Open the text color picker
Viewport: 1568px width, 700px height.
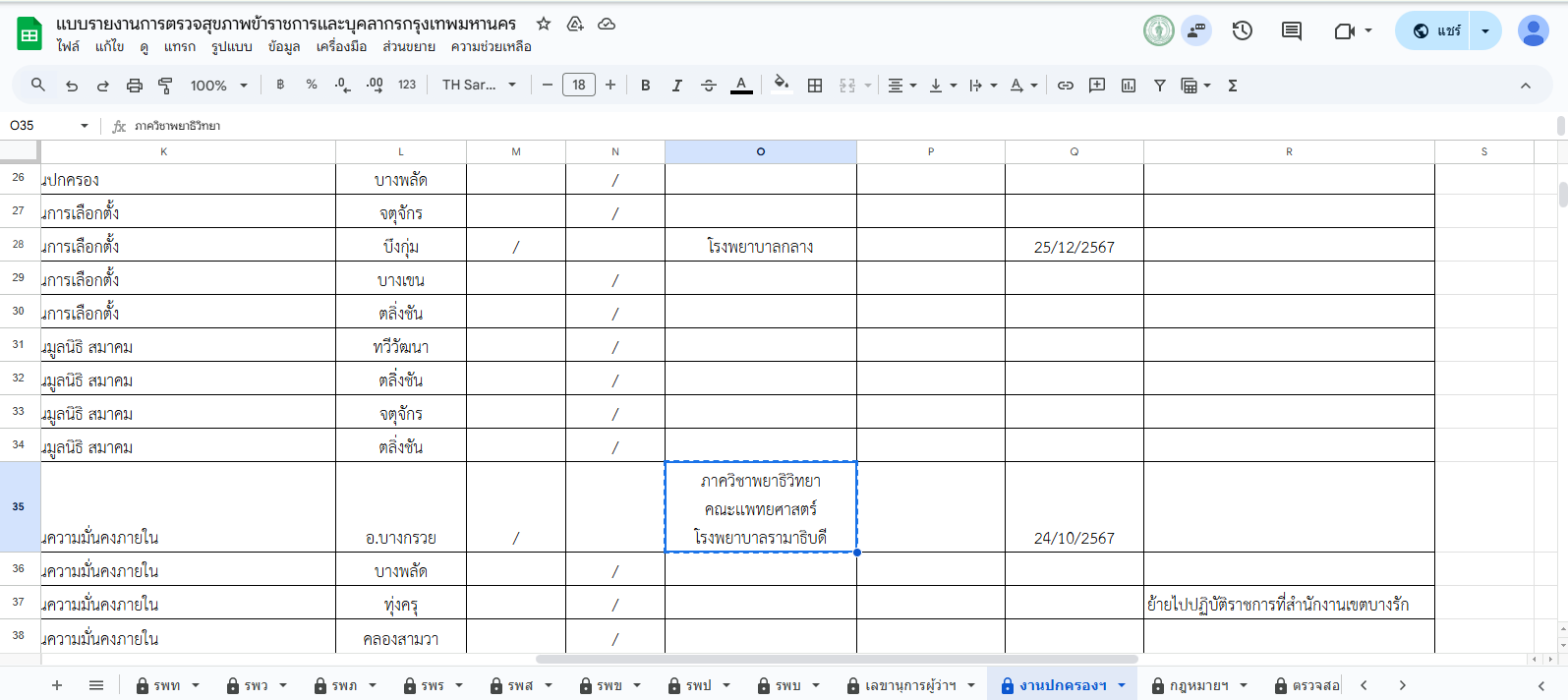[741, 86]
